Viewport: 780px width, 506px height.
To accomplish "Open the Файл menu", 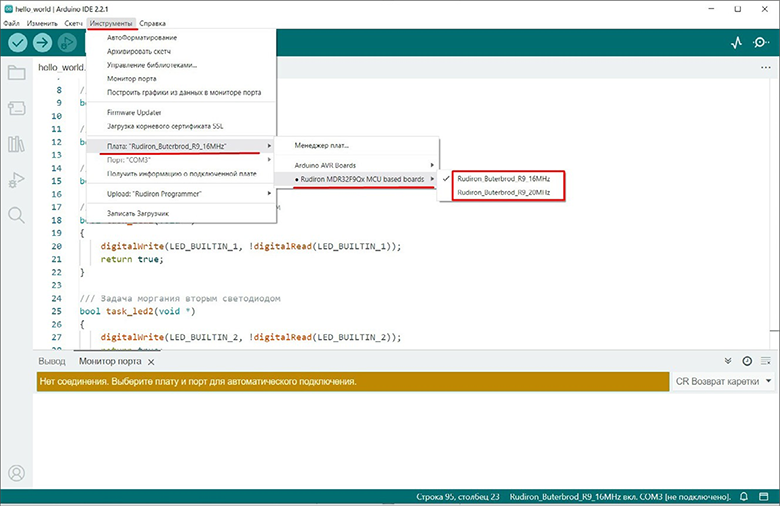I will pyautogui.click(x=11, y=23).
